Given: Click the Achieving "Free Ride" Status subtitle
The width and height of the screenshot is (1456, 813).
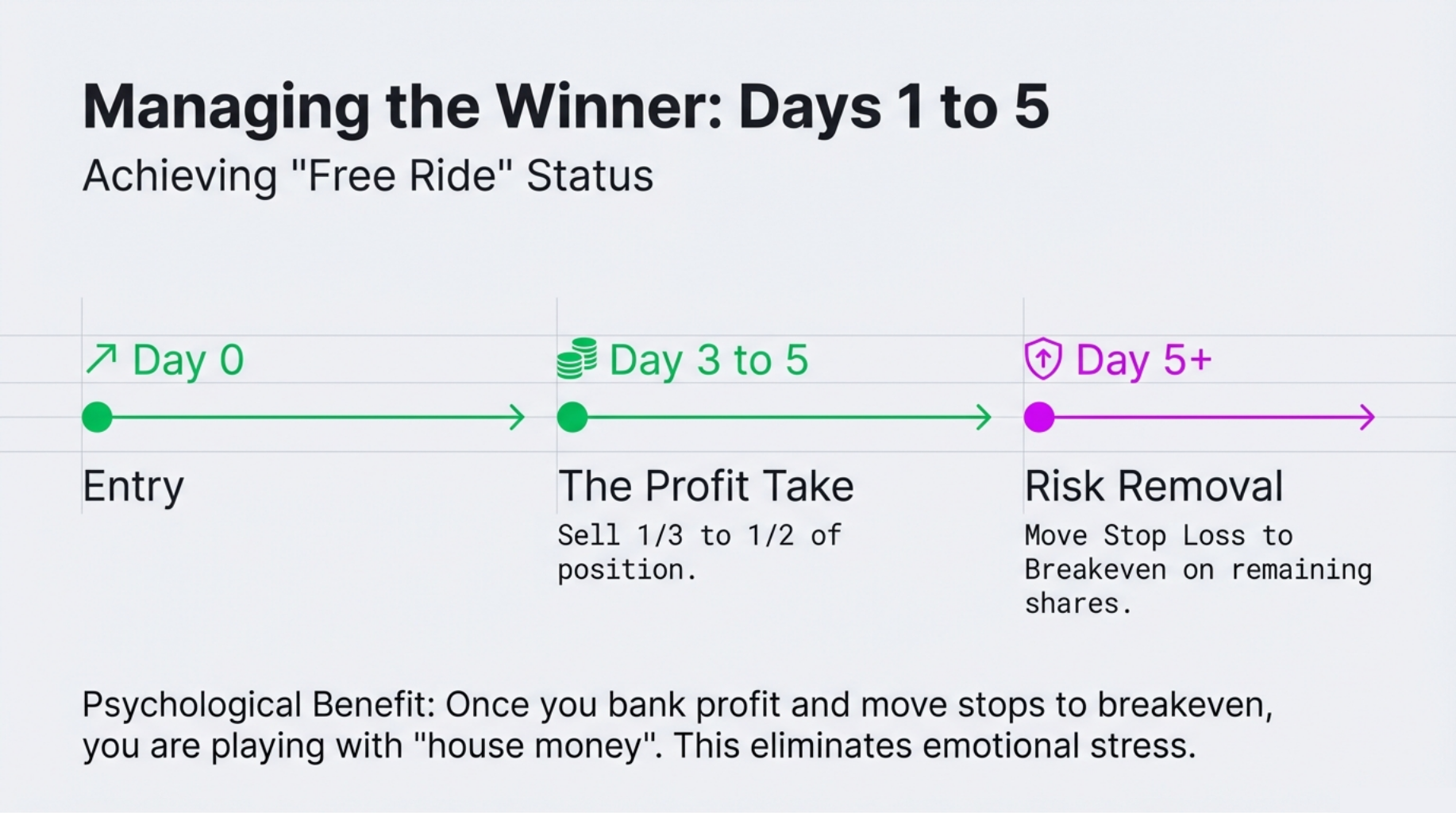Looking at the screenshot, I should click(x=368, y=175).
